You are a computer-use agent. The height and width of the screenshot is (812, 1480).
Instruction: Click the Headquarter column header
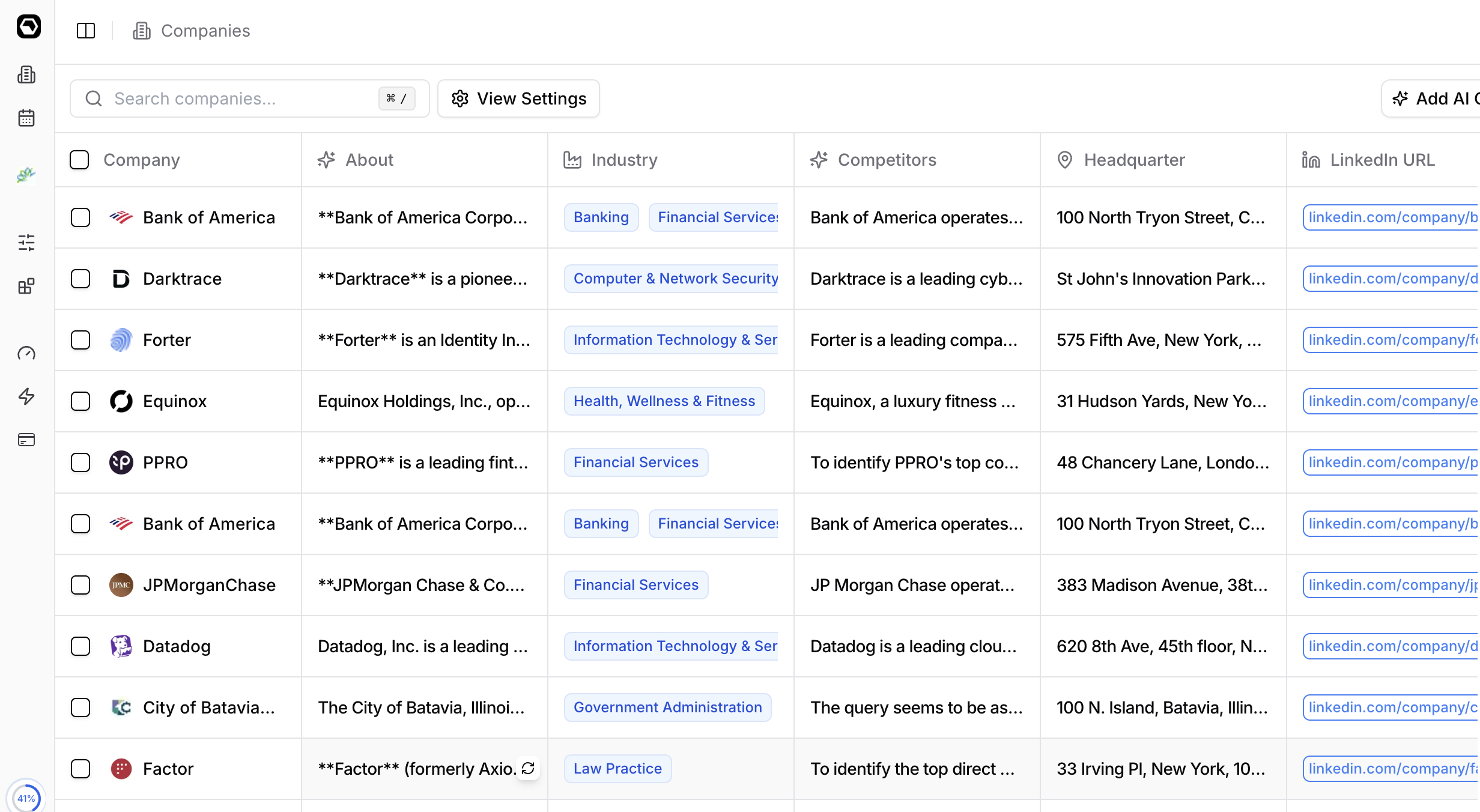1134,160
